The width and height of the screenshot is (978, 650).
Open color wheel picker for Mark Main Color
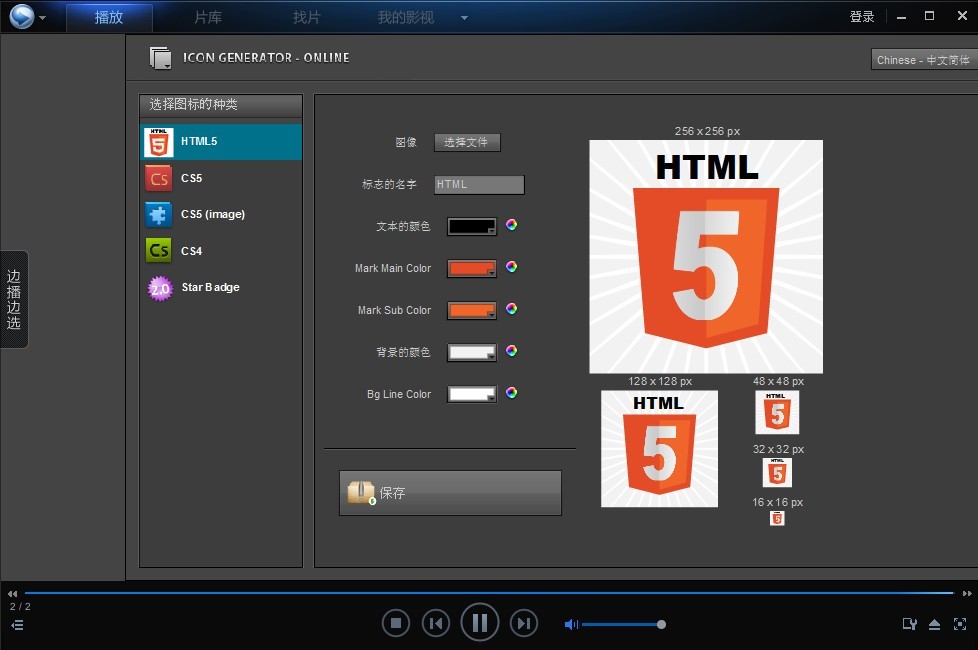point(511,266)
